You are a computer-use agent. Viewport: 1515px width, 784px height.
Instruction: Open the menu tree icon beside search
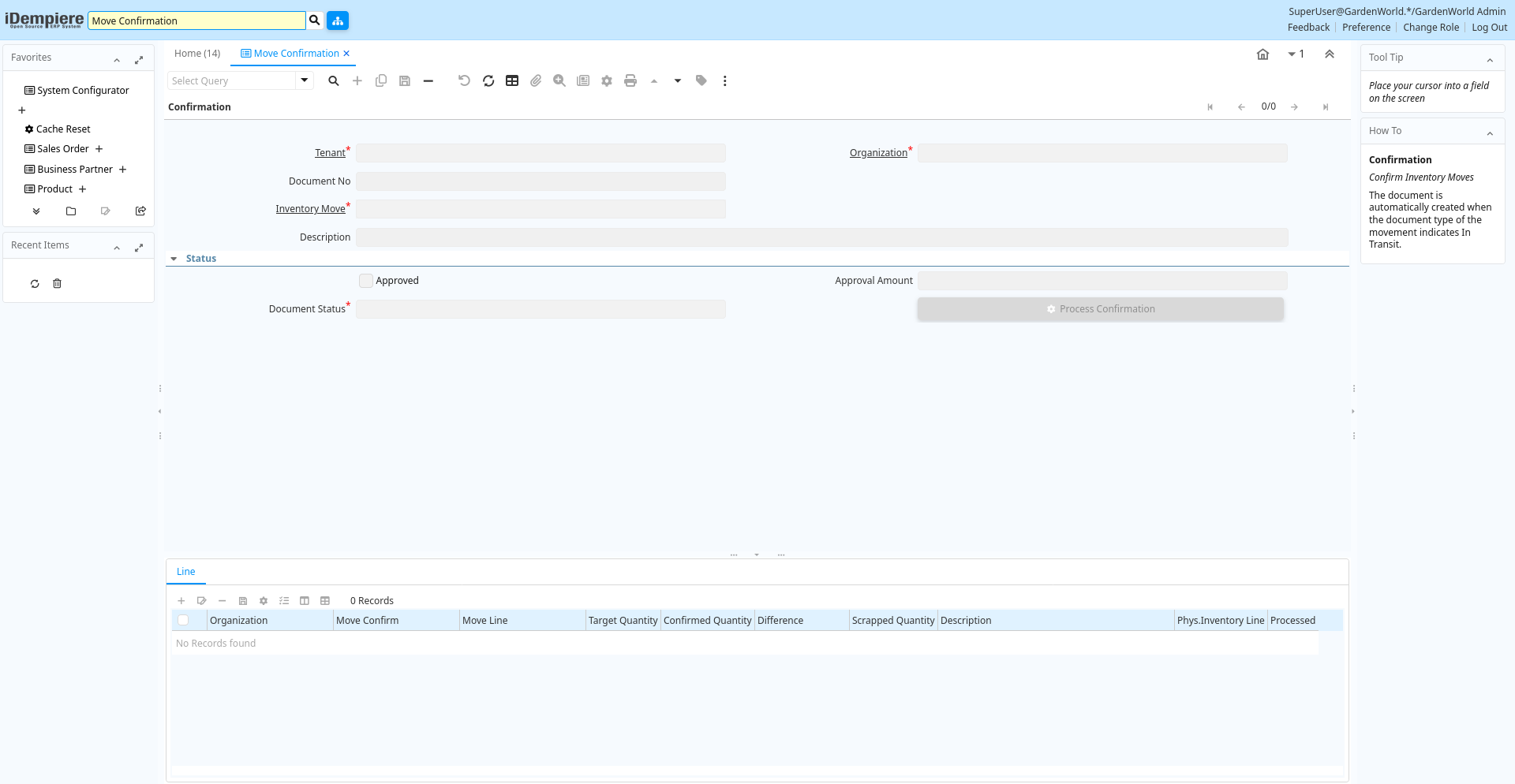[338, 21]
